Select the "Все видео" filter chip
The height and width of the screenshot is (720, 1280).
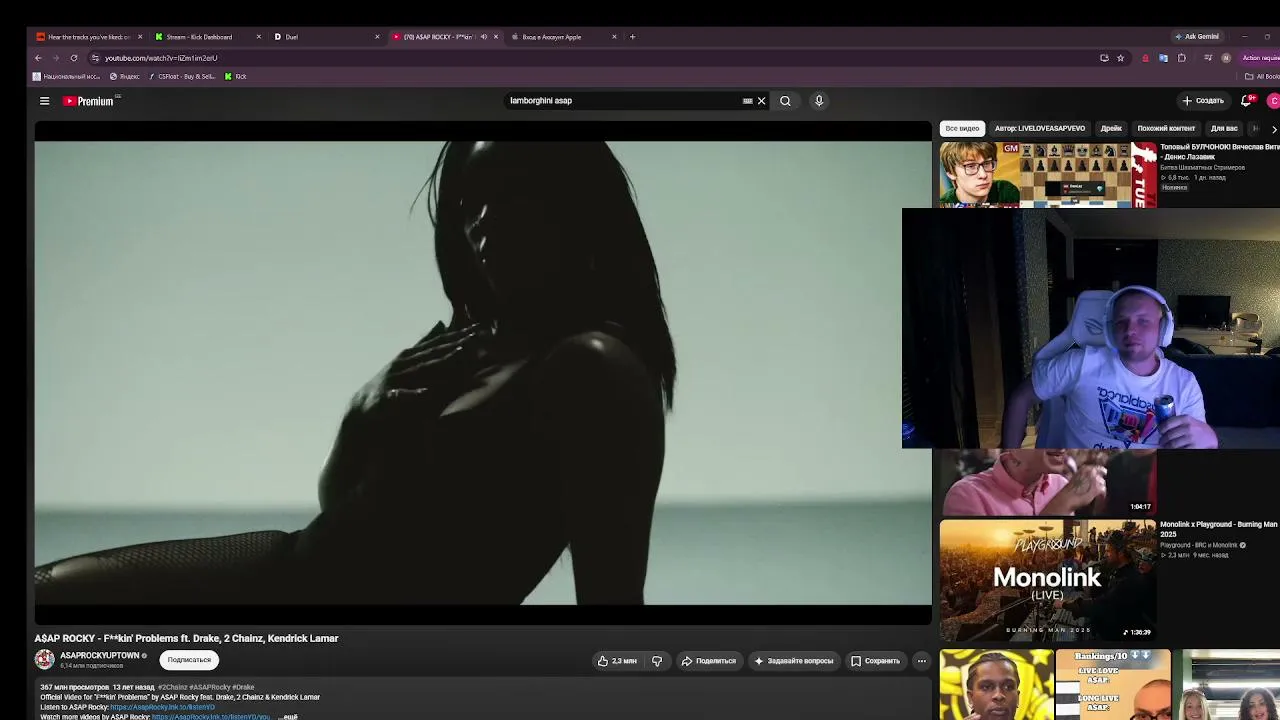(x=962, y=128)
